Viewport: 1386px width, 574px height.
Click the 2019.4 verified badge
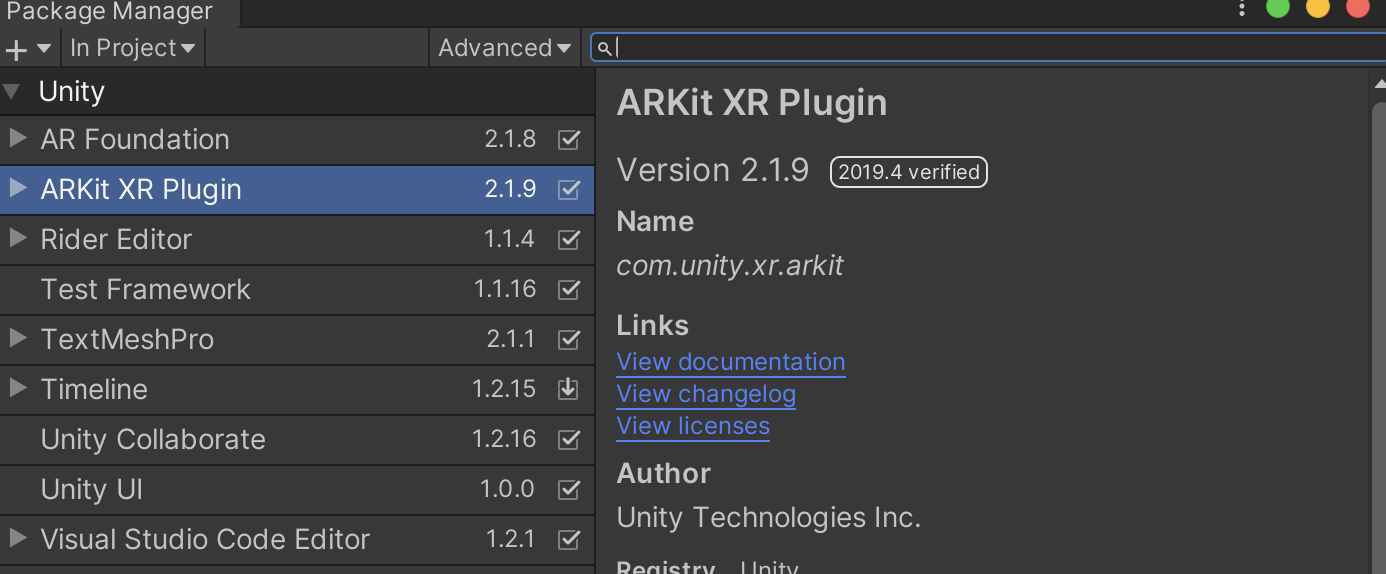[909, 172]
